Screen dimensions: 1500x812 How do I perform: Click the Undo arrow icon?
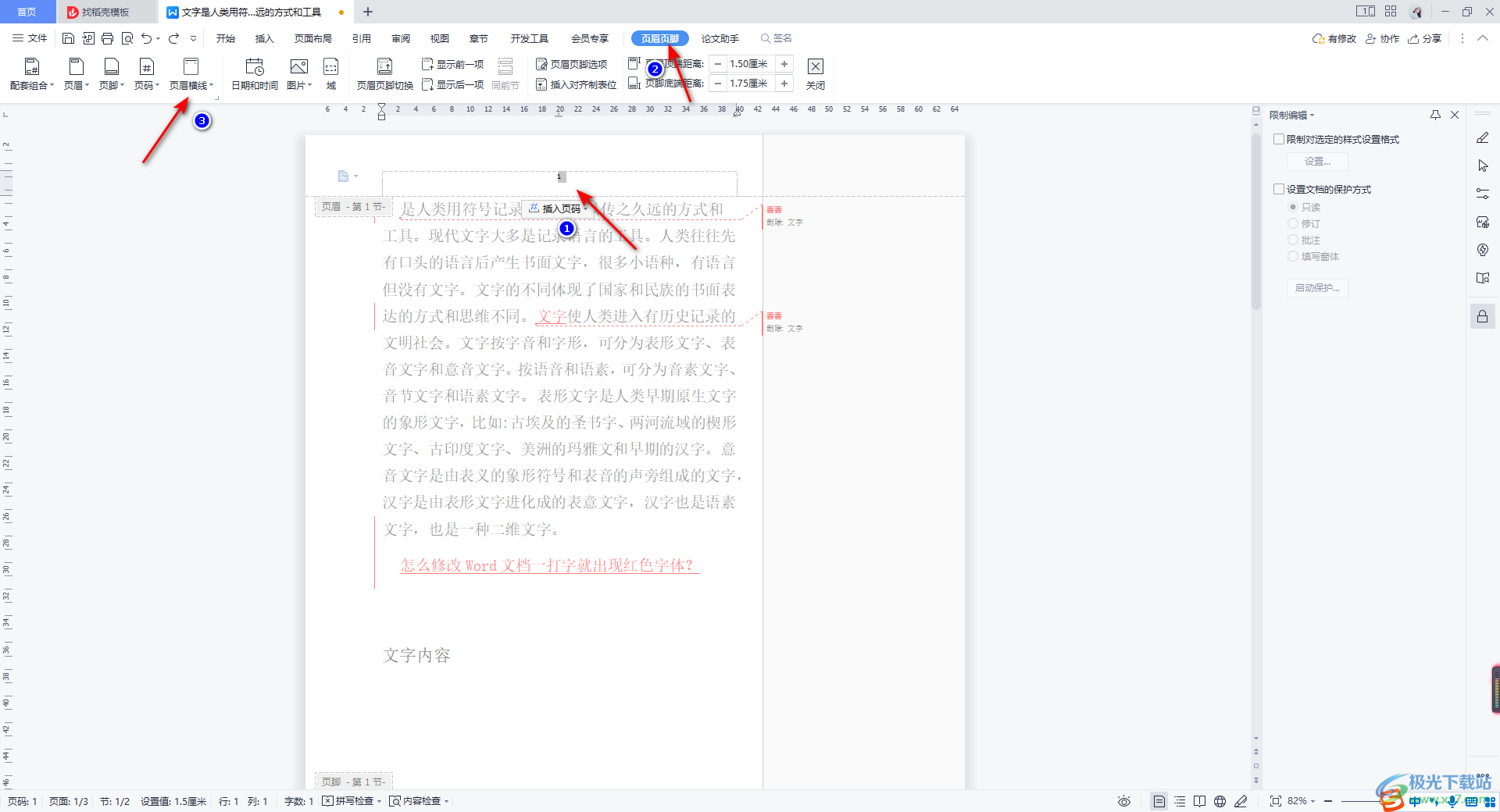click(146, 38)
